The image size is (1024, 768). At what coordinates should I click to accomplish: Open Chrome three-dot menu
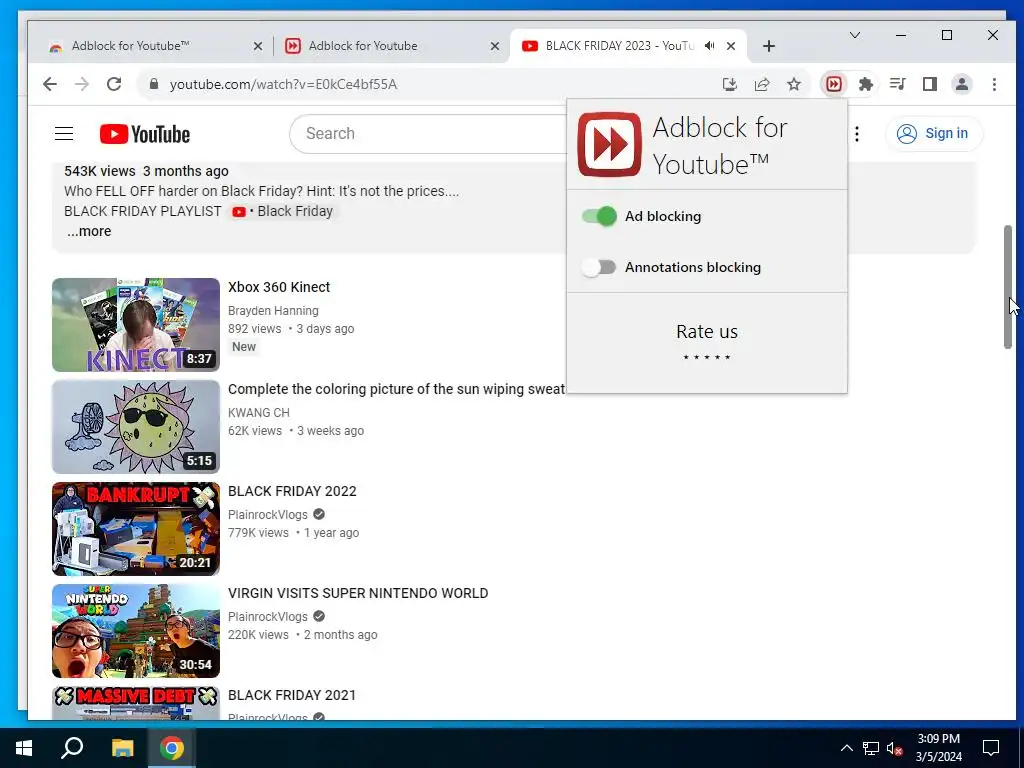click(994, 84)
